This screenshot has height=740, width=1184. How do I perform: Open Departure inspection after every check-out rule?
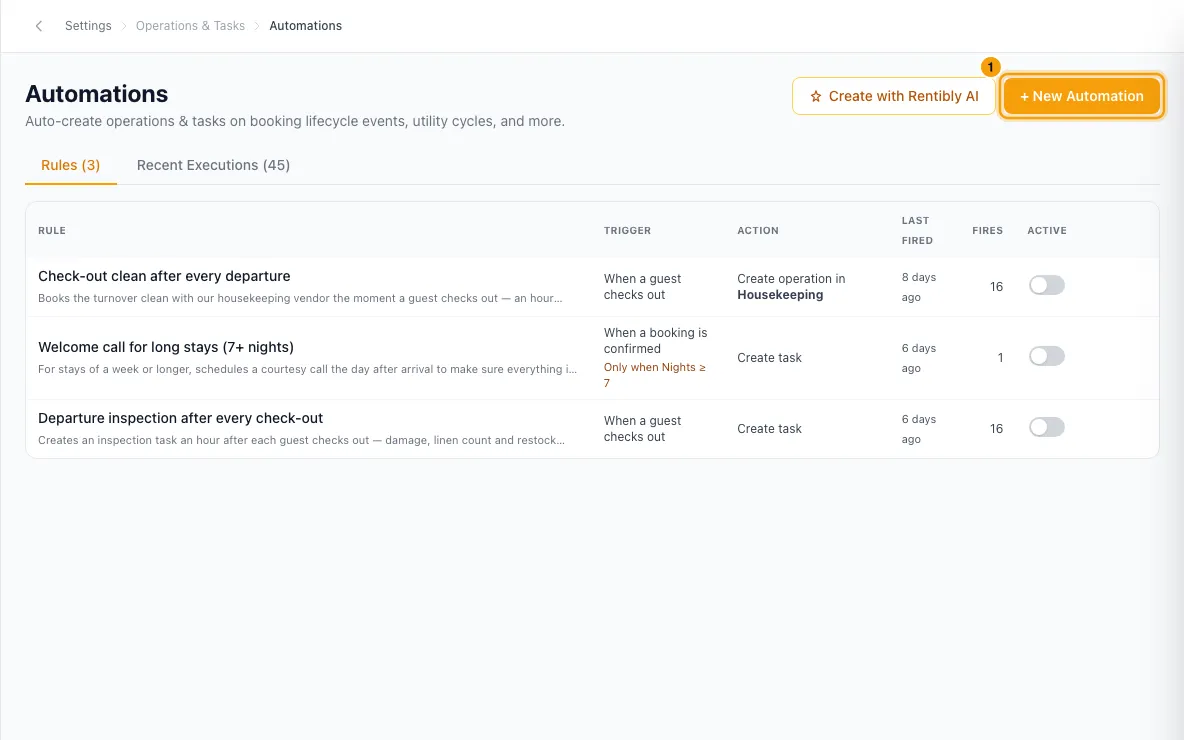pos(180,418)
